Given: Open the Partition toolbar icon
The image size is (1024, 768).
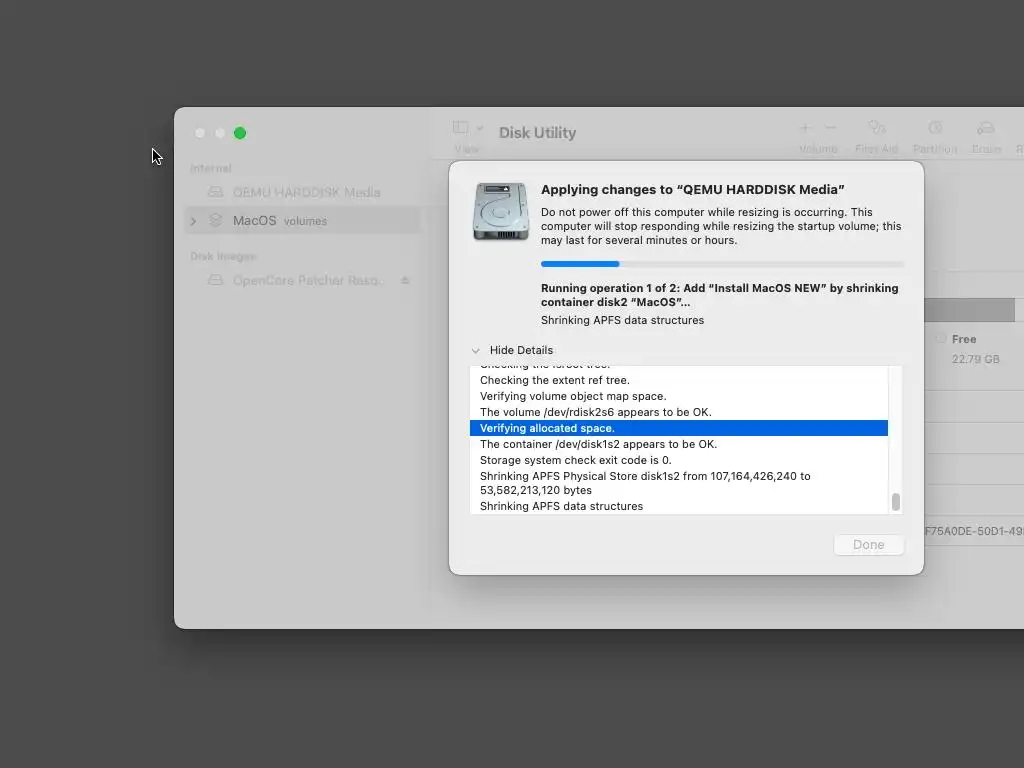Looking at the screenshot, I should (x=935, y=128).
